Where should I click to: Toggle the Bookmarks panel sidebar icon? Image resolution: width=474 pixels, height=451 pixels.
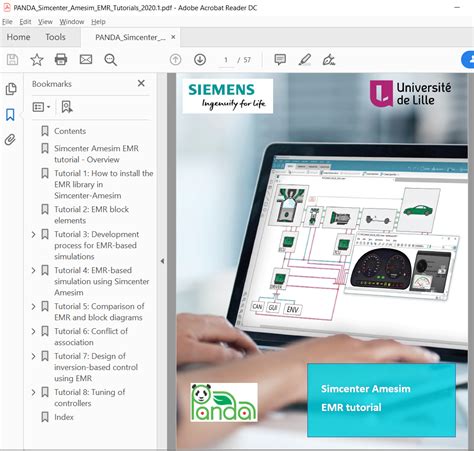(x=10, y=115)
